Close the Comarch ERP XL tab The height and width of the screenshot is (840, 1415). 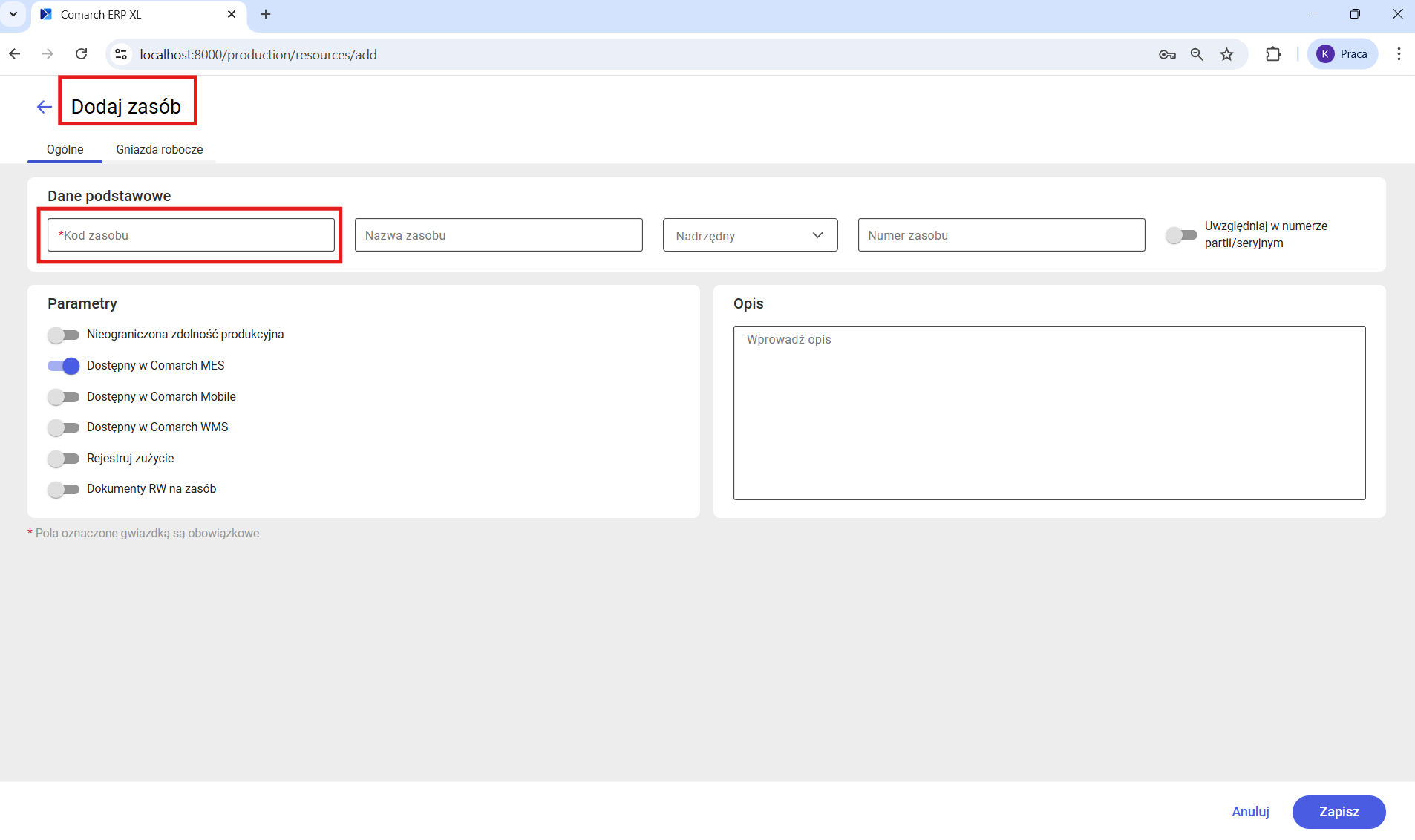[x=232, y=14]
